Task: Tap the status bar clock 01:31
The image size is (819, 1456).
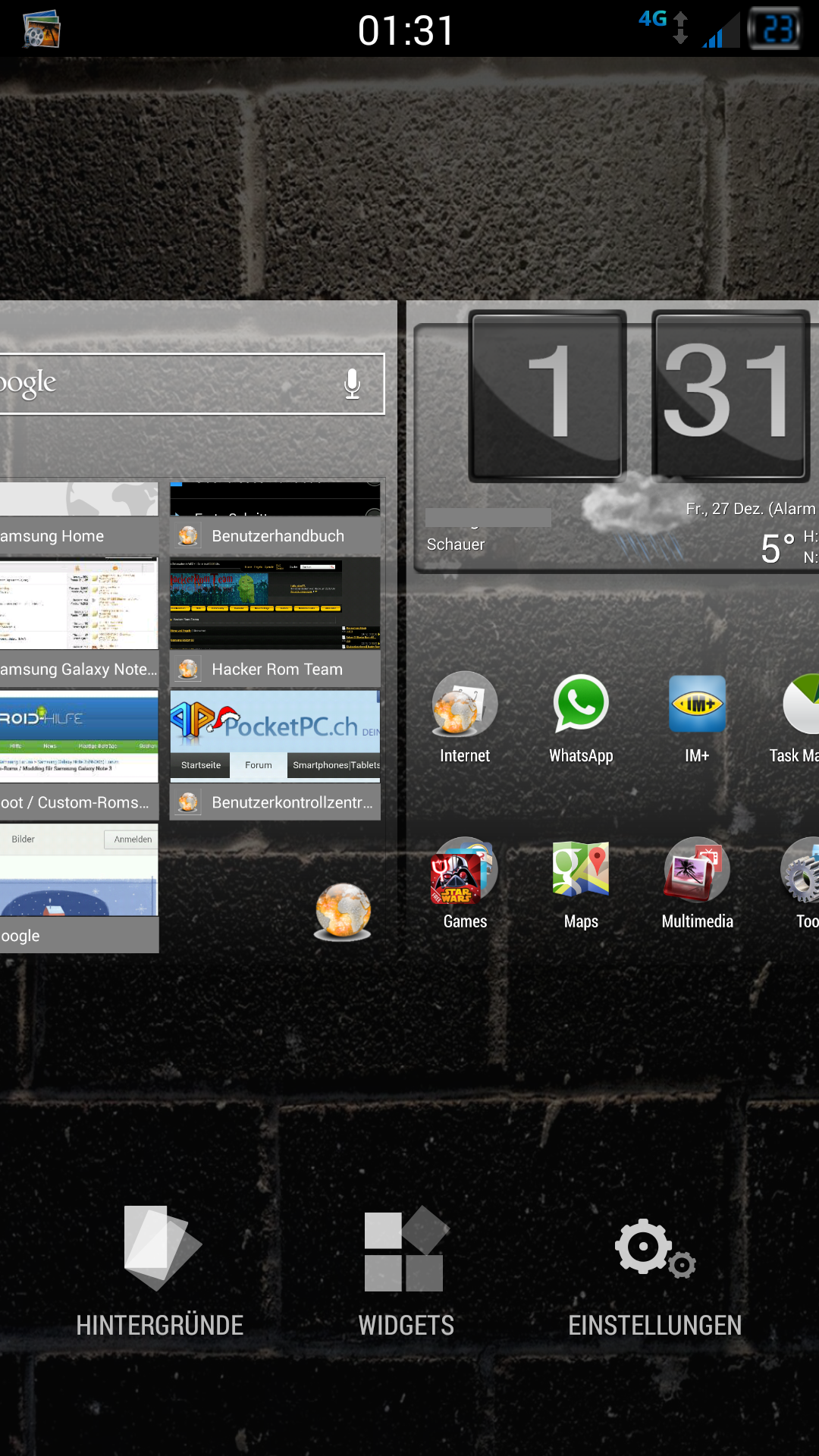Action: pos(406,30)
